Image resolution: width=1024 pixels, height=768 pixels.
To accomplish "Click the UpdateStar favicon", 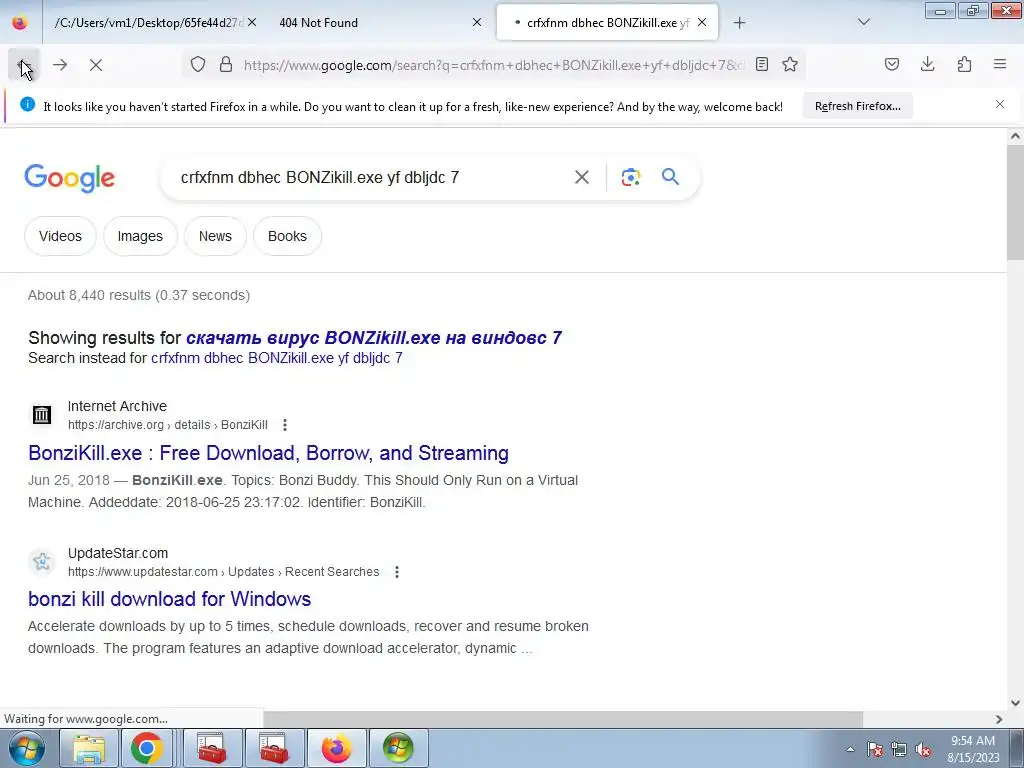I will (x=42, y=562).
